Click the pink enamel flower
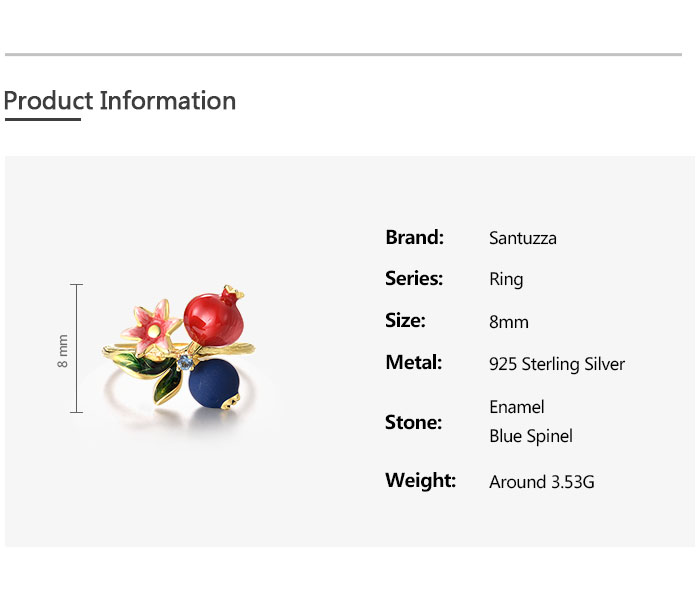The height and width of the screenshot is (607, 700). click(152, 323)
